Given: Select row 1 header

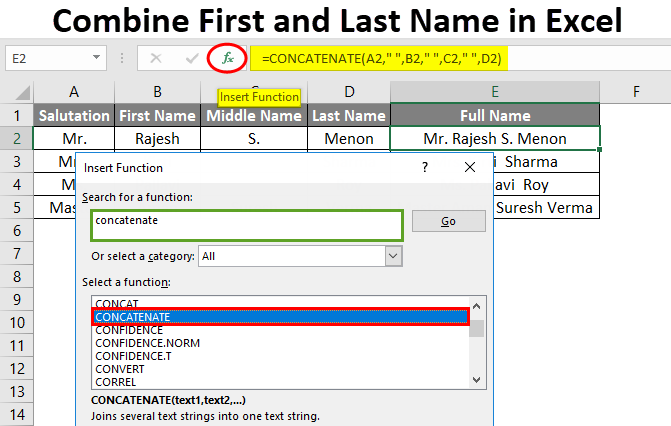Looking at the screenshot, I should click(x=17, y=116).
